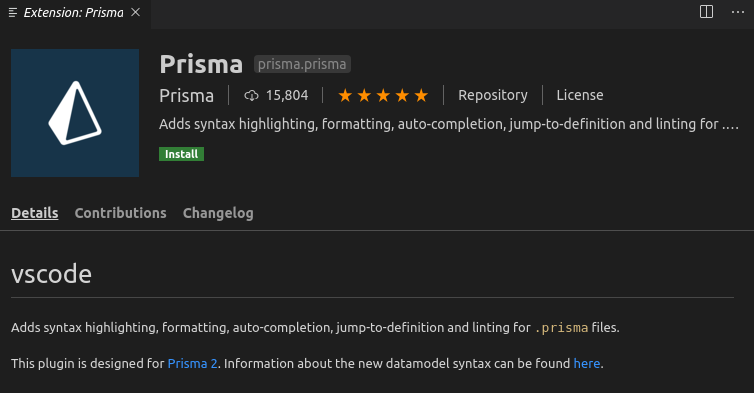Switch to the Changelog tab
Screen dimensions: 754x393
[218, 213]
